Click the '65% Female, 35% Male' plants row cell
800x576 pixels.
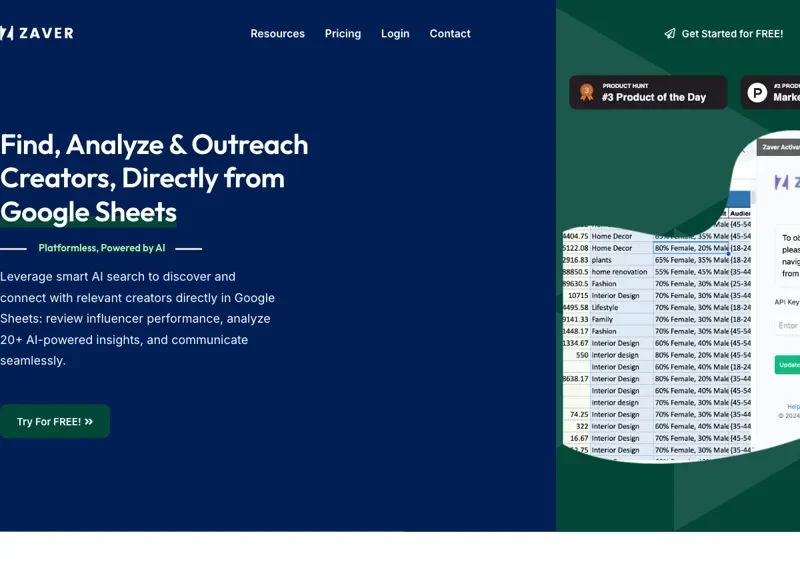point(691,260)
